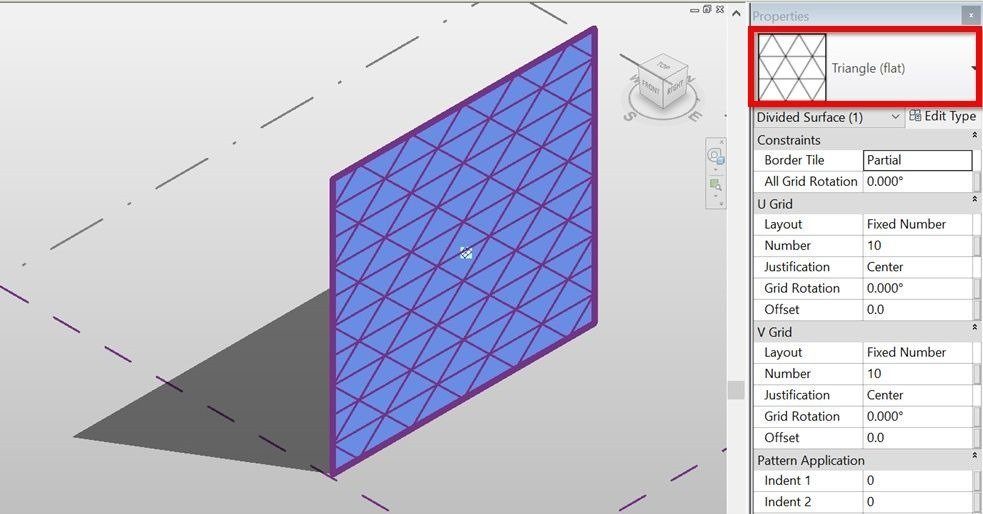
Task: Collapse the Constraints section
Action: 974,135
